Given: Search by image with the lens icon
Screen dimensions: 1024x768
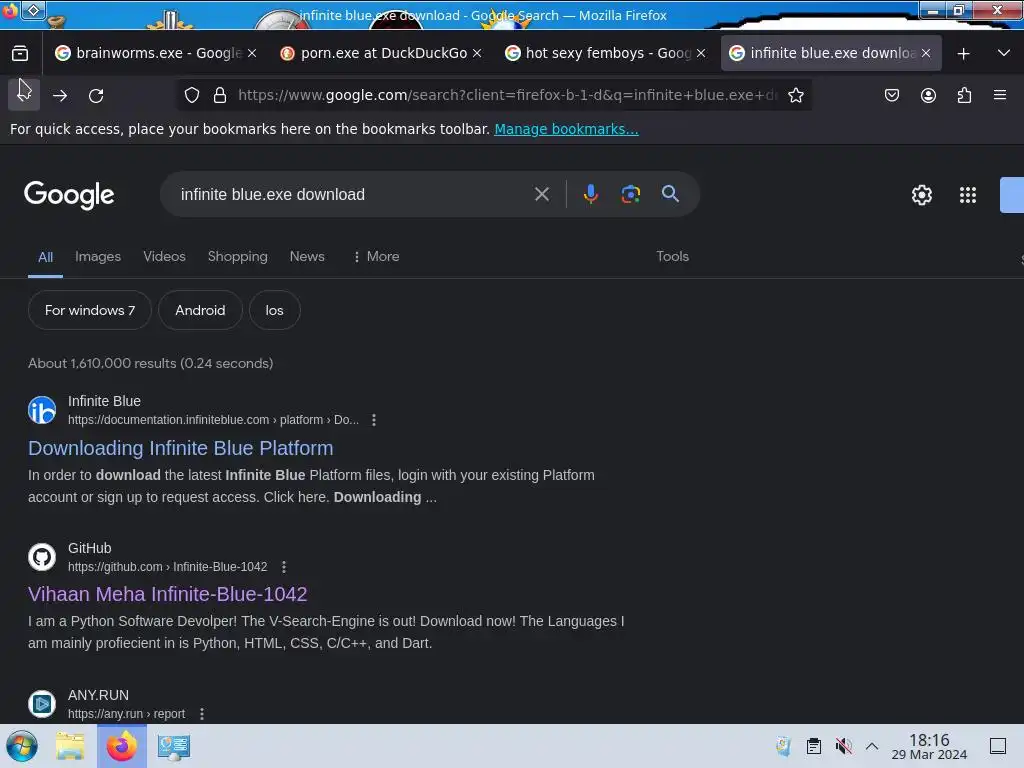Looking at the screenshot, I should (630, 194).
